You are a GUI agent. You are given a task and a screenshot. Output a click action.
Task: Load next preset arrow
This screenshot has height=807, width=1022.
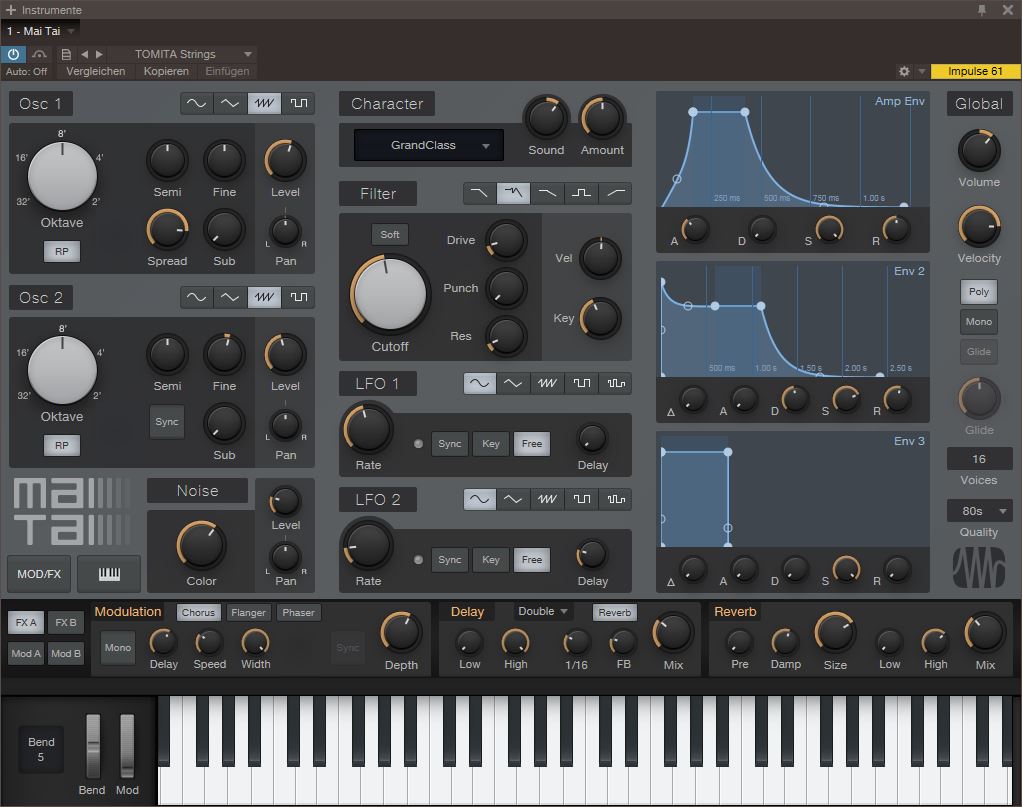[99, 54]
